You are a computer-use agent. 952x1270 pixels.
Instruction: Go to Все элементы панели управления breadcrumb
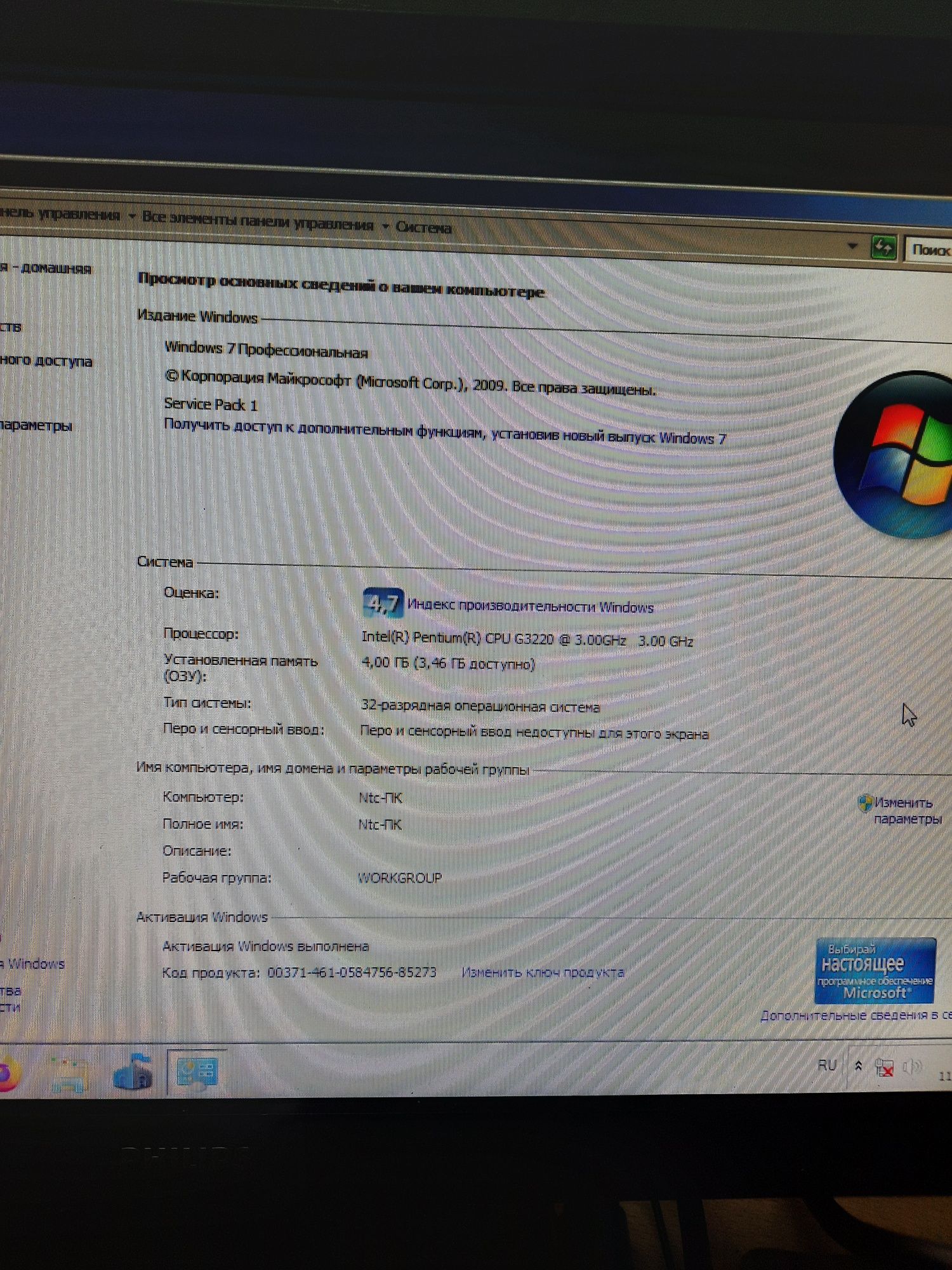[x=258, y=221]
